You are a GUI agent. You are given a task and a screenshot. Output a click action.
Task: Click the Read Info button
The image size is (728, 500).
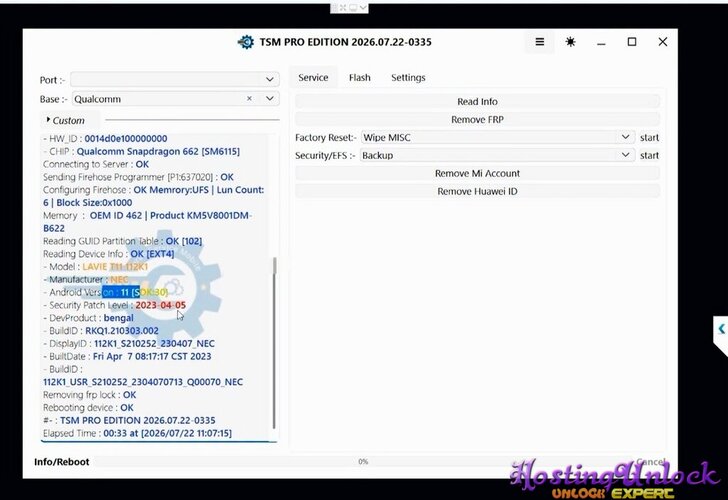coord(477,101)
